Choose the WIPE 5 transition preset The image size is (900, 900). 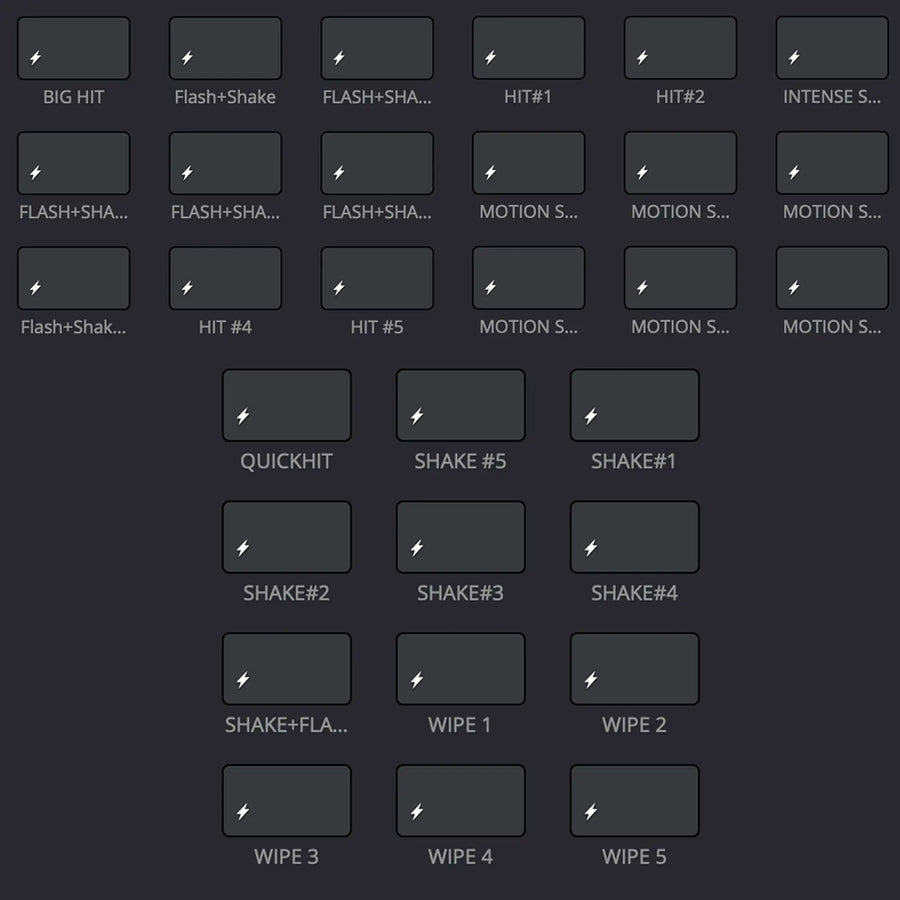tap(634, 800)
